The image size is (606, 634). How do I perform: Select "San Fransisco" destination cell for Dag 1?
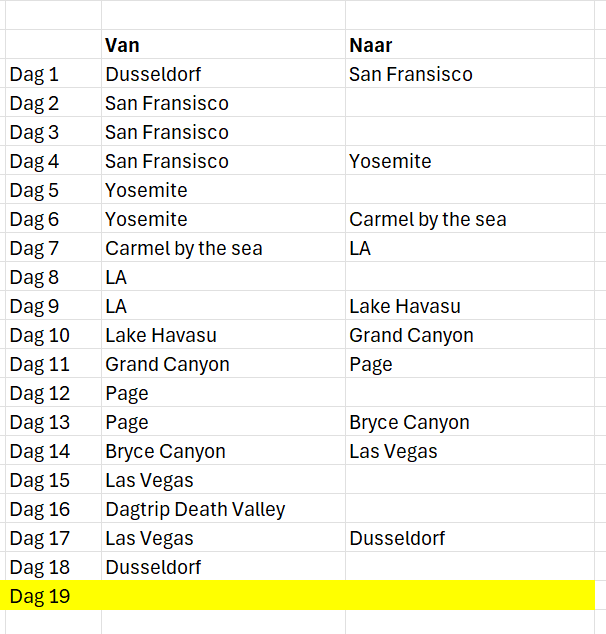pyautogui.click(x=410, y=74)
